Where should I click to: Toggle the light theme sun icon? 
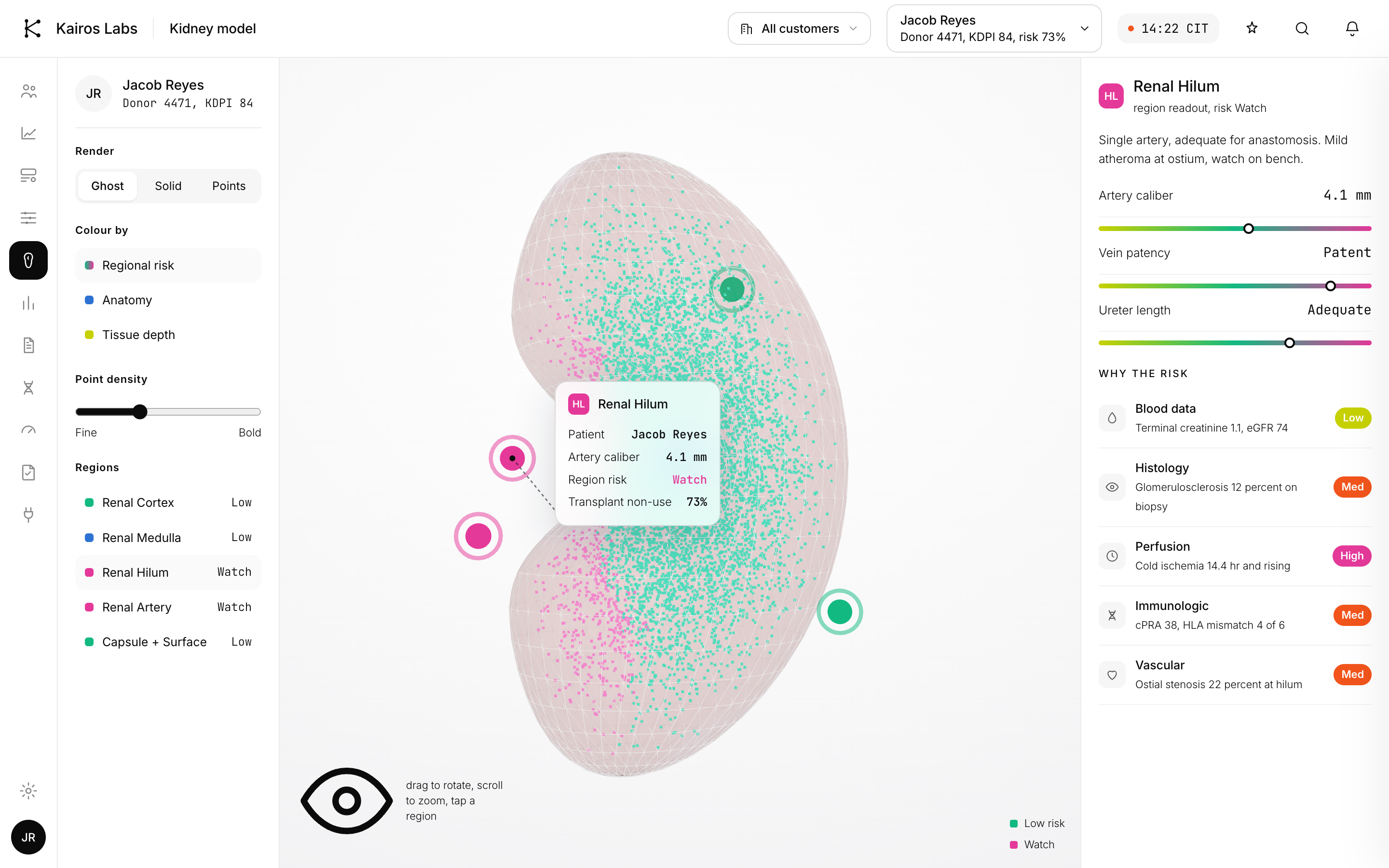28,790
